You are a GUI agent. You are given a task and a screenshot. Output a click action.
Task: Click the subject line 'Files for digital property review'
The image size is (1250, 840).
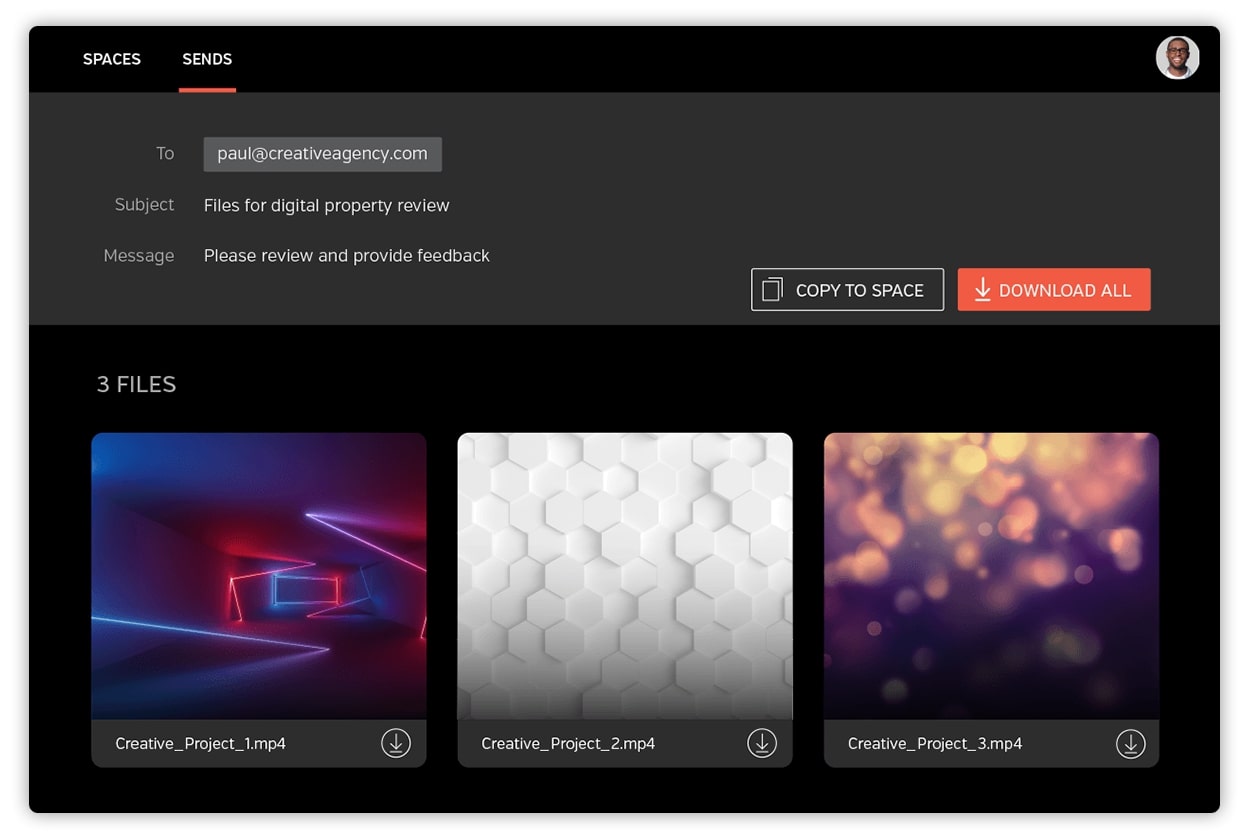326,205
